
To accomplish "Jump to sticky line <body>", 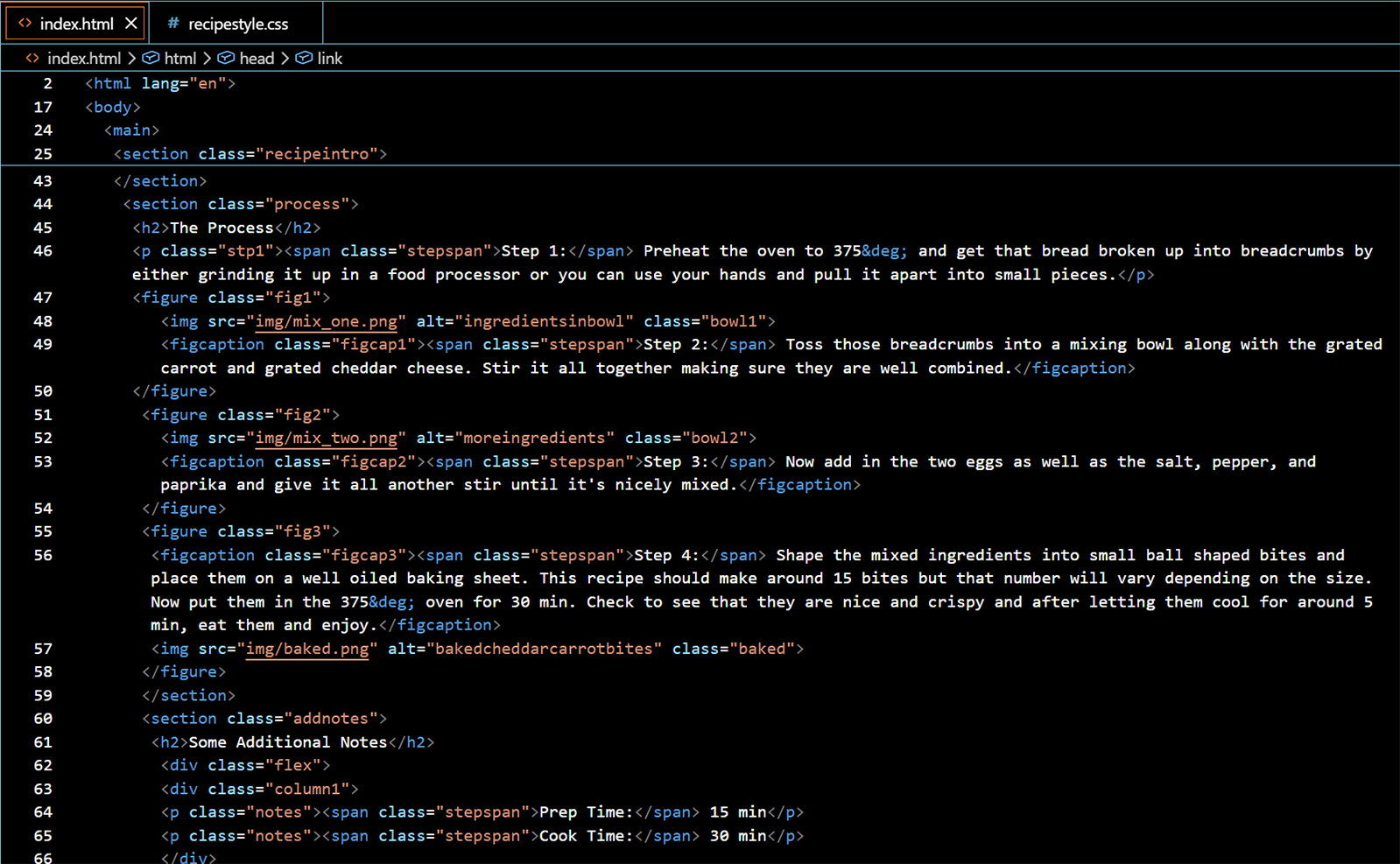I will (113, 107).
